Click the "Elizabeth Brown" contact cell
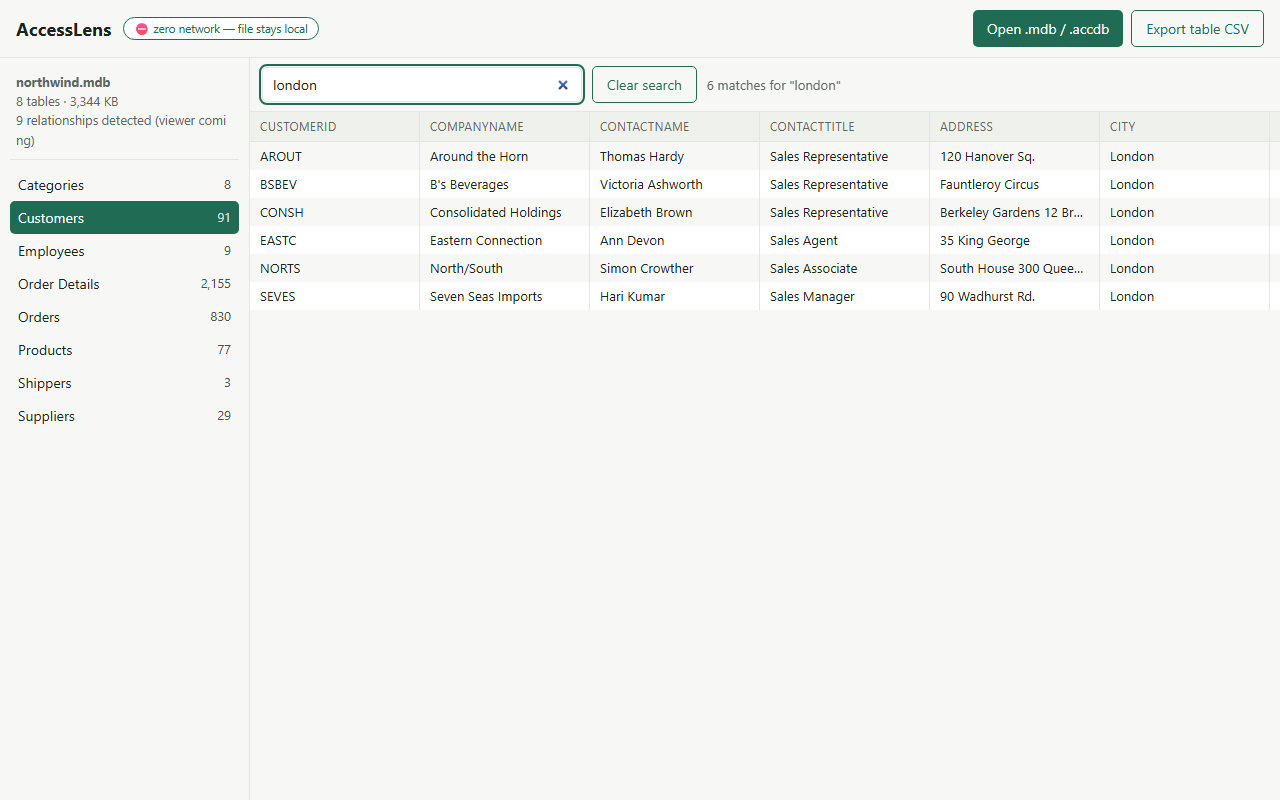Image resolution: width=1280 pixels, height=800 pixels. tap(675, 212)
